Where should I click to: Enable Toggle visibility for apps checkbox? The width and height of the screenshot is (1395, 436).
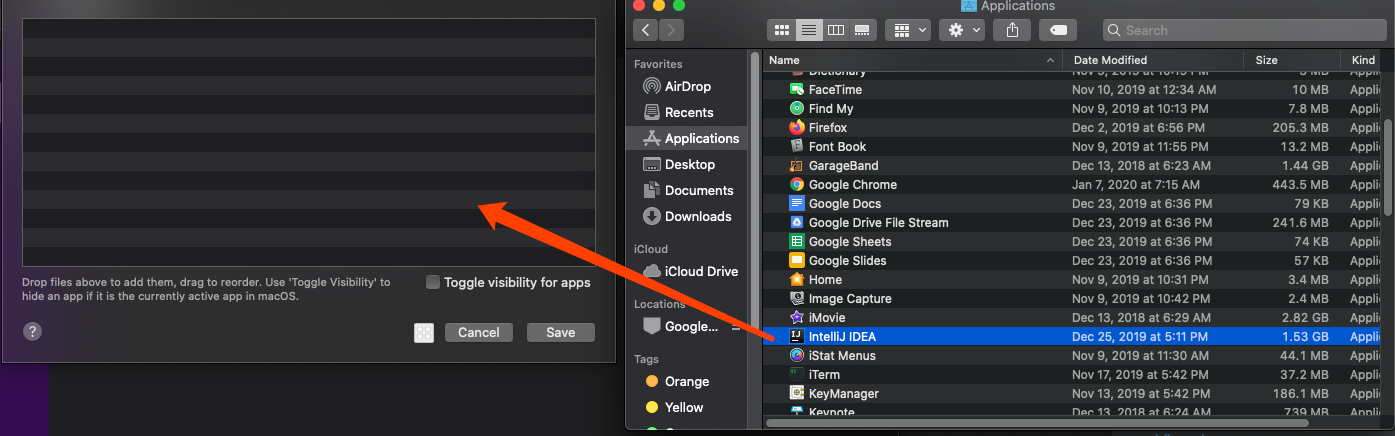[x=433, y=283]
